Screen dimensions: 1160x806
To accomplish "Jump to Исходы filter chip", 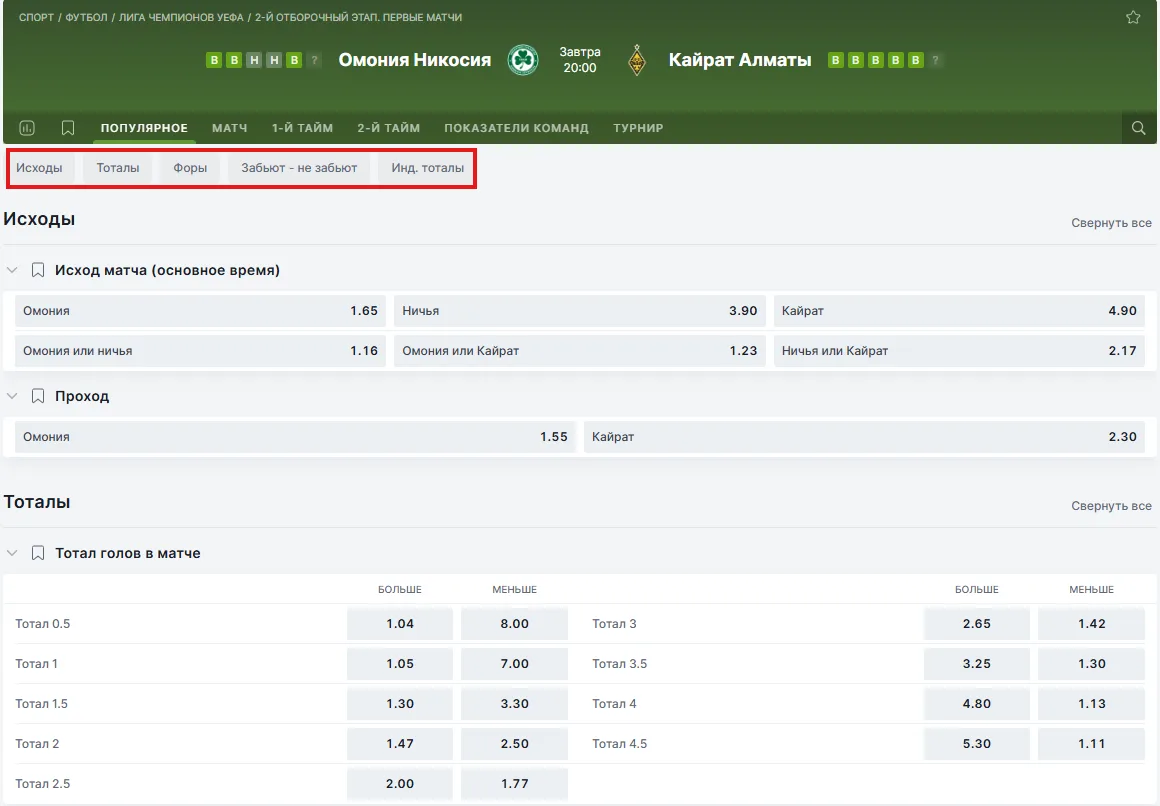I will click(39, 168).
